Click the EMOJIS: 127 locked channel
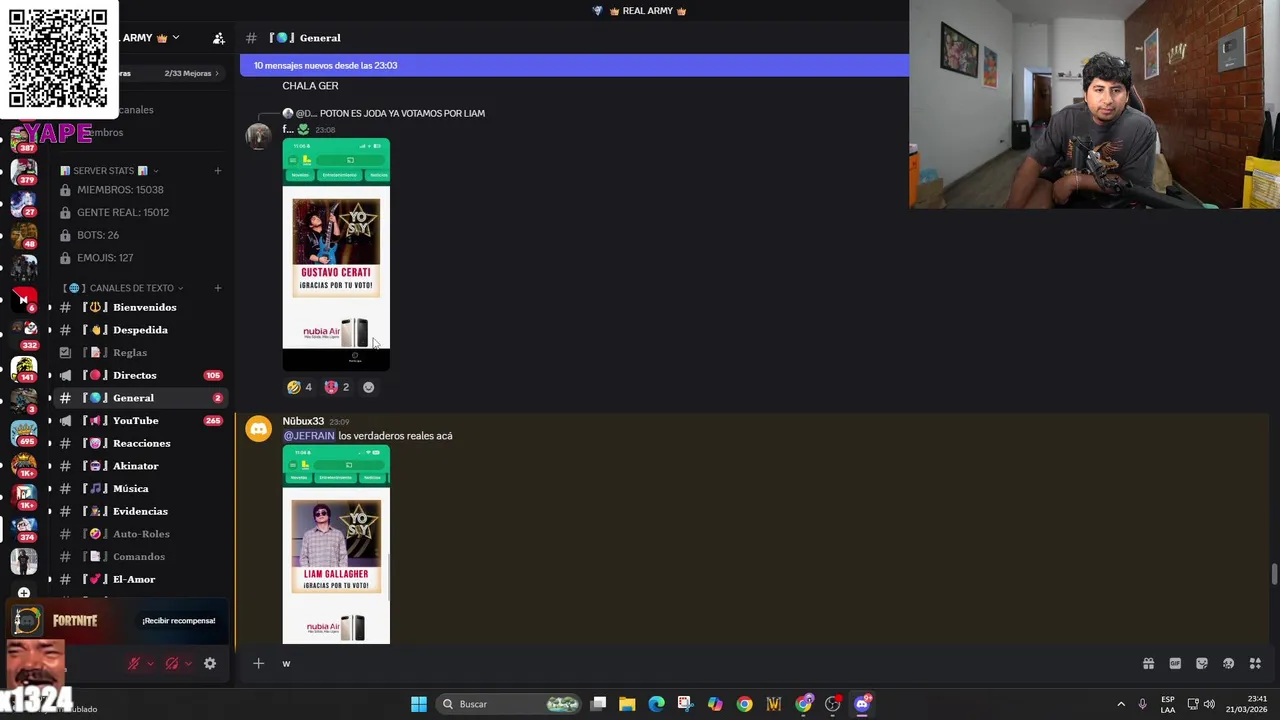This screenshot has width=1280, height=720. pos(140,258)
